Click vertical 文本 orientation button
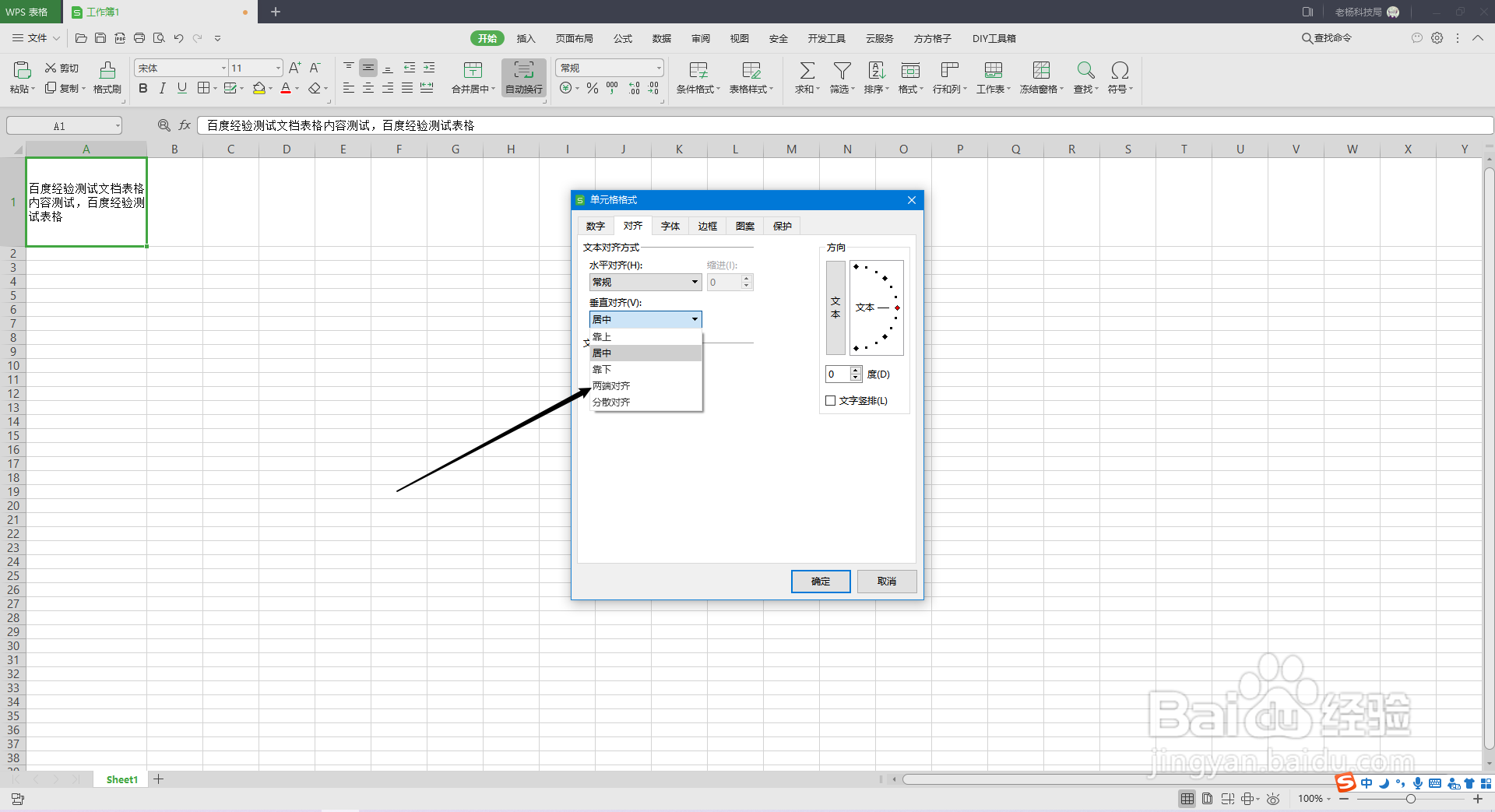The height and width of the screenshot is (812, 1495). point(835,308)
